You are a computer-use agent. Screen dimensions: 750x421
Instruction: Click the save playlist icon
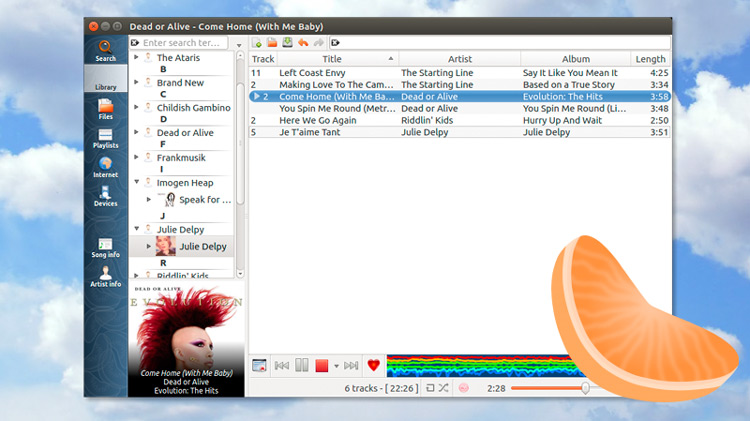pos(288,43)
